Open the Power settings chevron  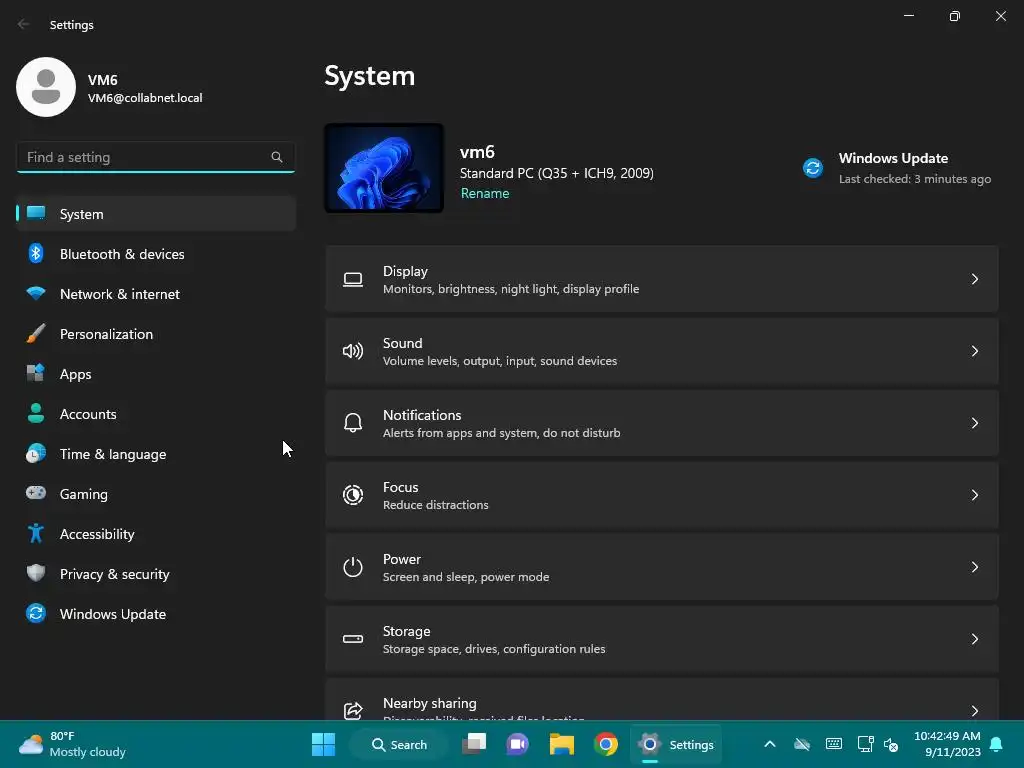974,567
